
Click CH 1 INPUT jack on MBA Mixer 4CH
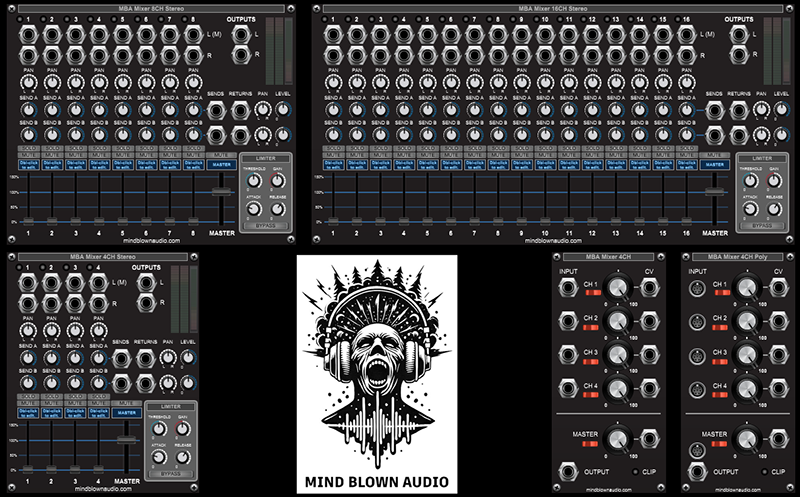(x=568, y=288)
